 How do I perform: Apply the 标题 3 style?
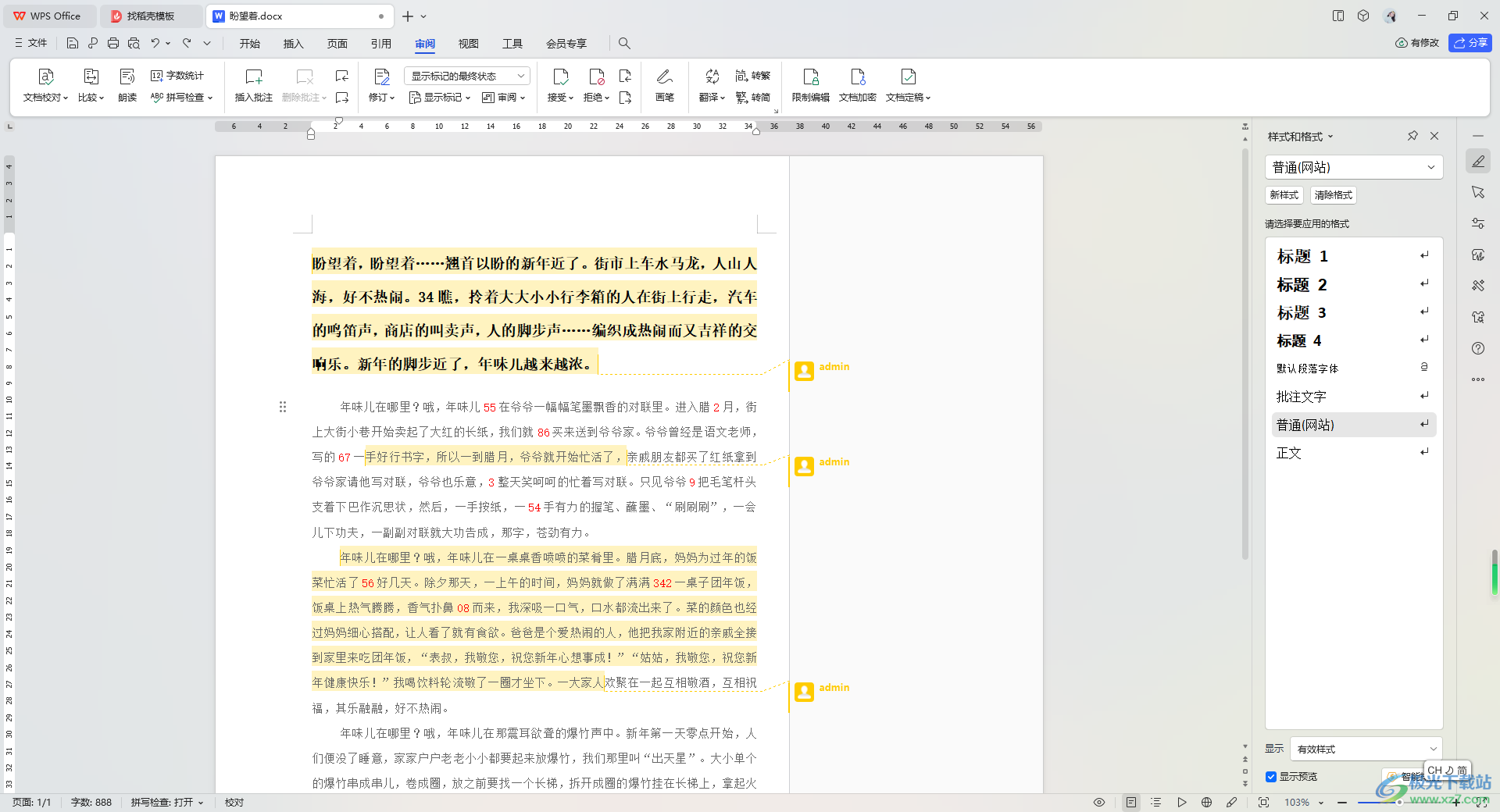tap(1354, 312)
